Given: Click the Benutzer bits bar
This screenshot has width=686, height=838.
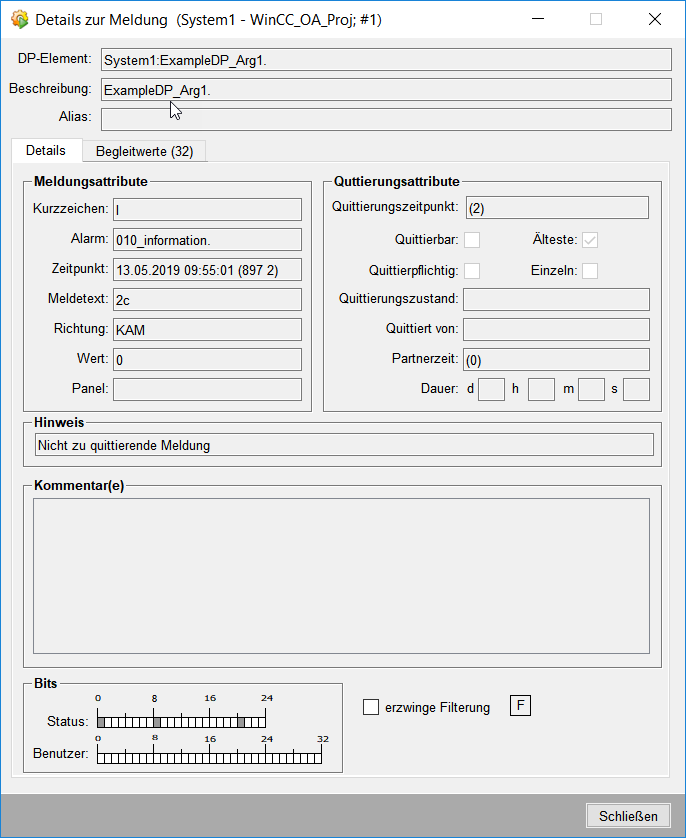Looking at the screenshot, I should coord(209,757).
